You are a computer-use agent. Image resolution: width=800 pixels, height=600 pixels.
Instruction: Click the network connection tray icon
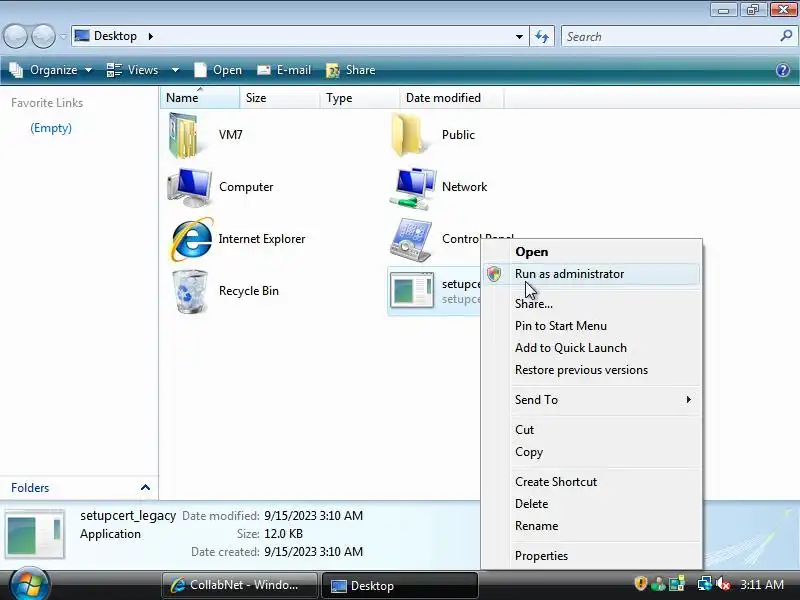(x=704, y=583)
